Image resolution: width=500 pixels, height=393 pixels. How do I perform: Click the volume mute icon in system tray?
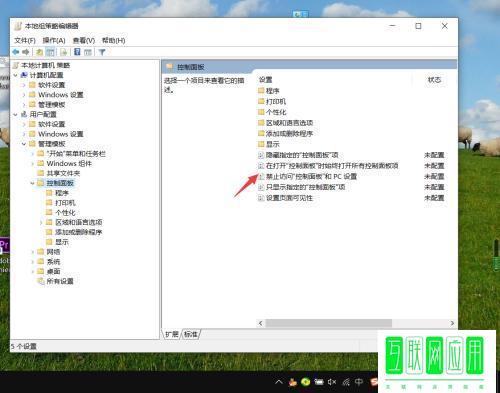coord(332,382)
